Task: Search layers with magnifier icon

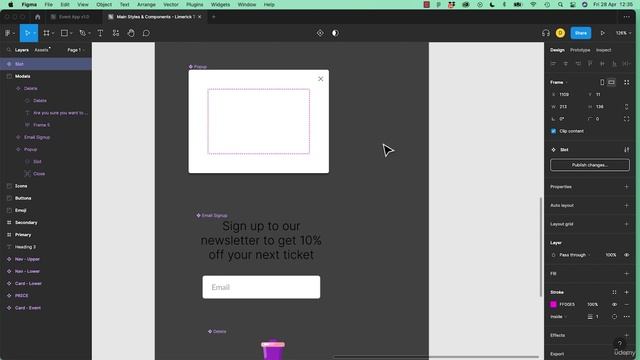Action: click(9, 50)
